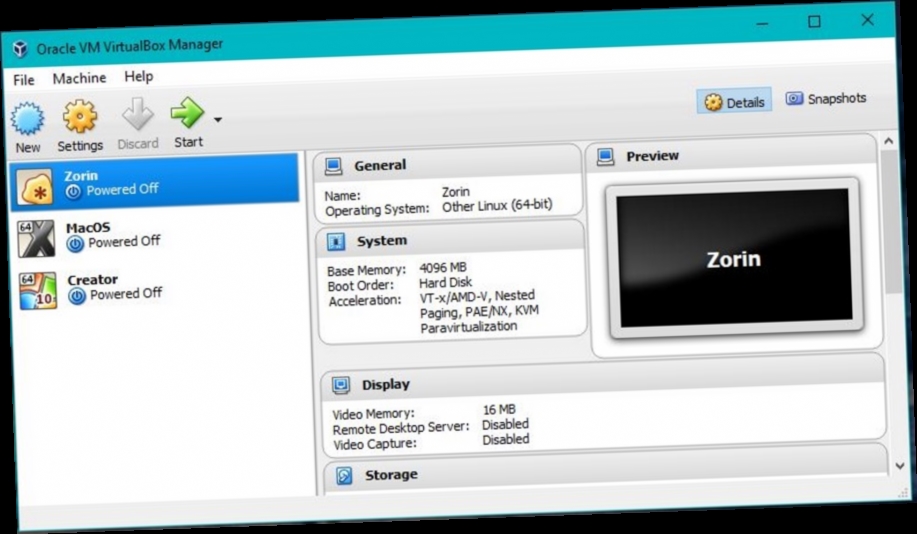
Task: Click the Display section icon
Action: (341, 385)
